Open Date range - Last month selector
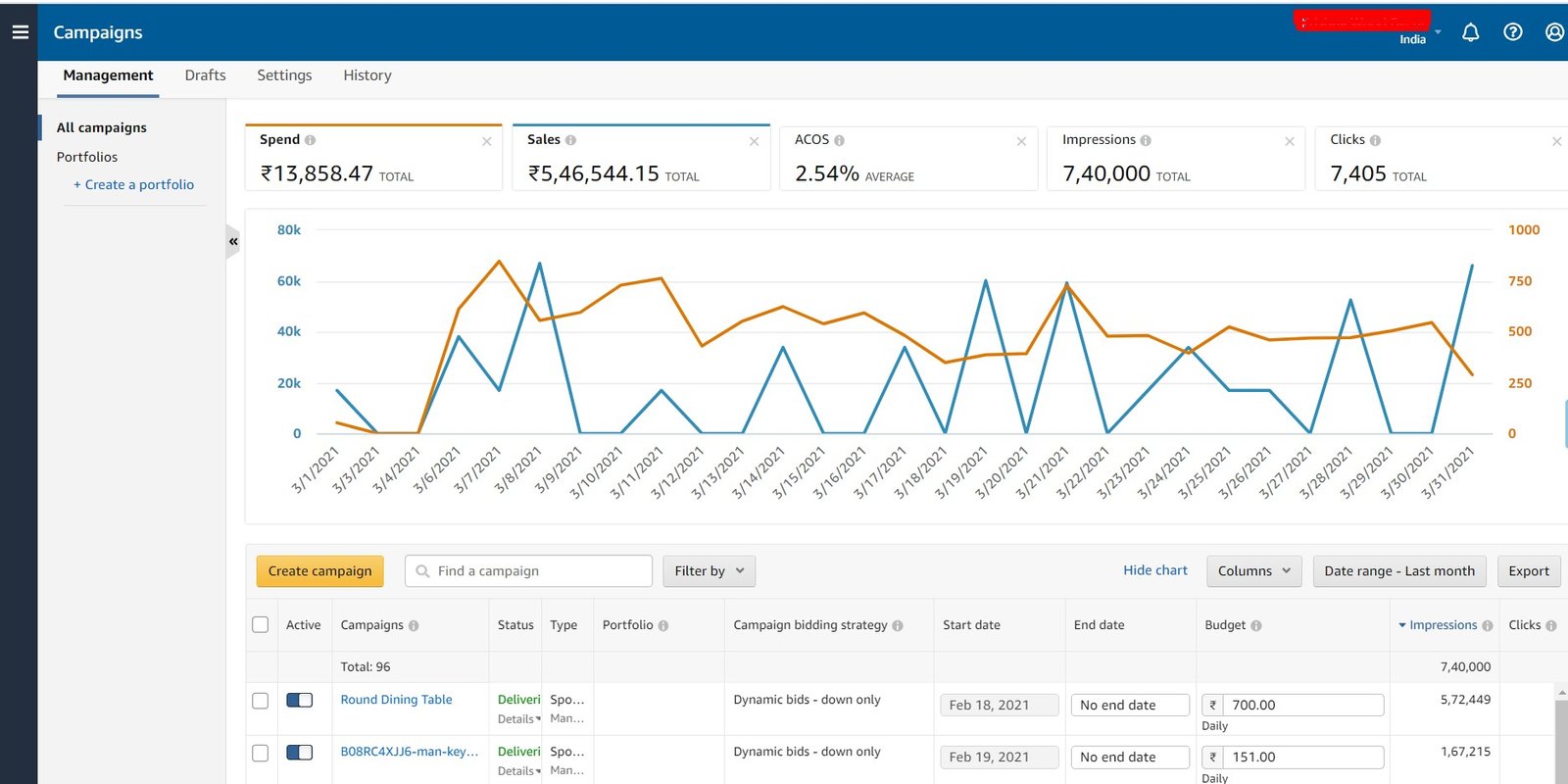Viewport: 1568px width, 784px height. pos(1398,571)
